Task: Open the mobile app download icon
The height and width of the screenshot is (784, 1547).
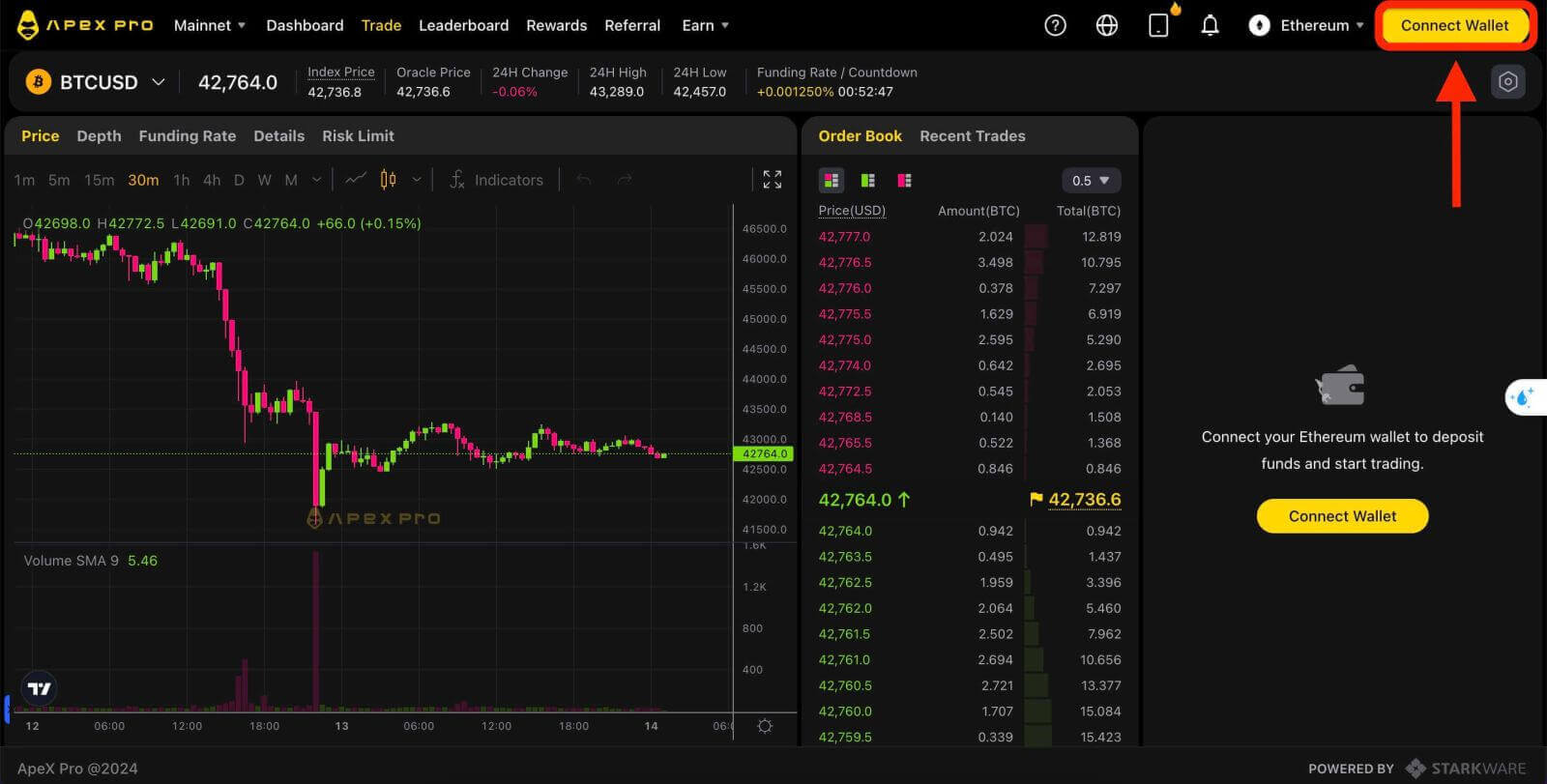Action: click(1158, 26)
